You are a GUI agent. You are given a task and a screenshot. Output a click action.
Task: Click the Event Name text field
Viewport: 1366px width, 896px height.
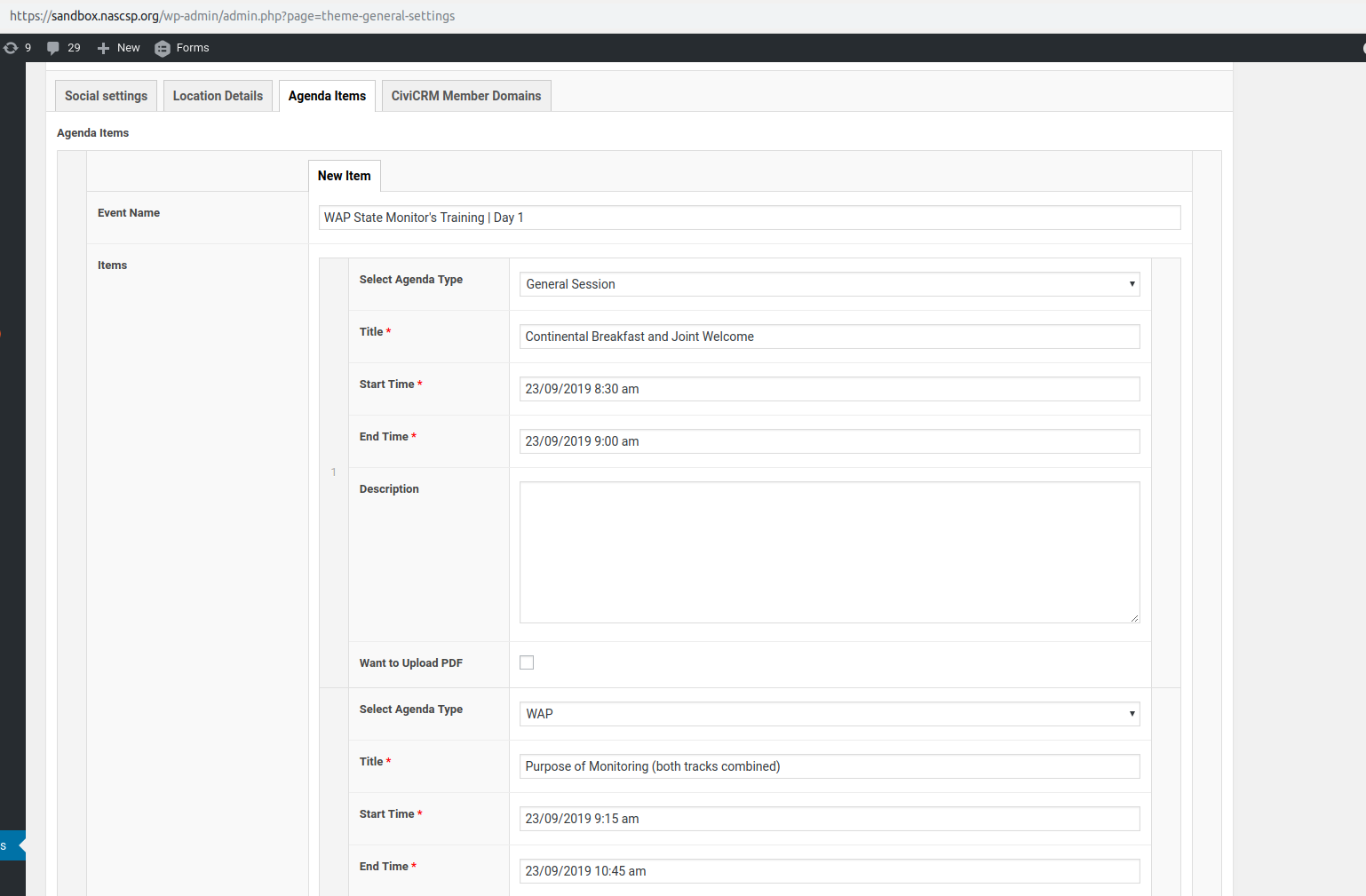coord(749,218)
